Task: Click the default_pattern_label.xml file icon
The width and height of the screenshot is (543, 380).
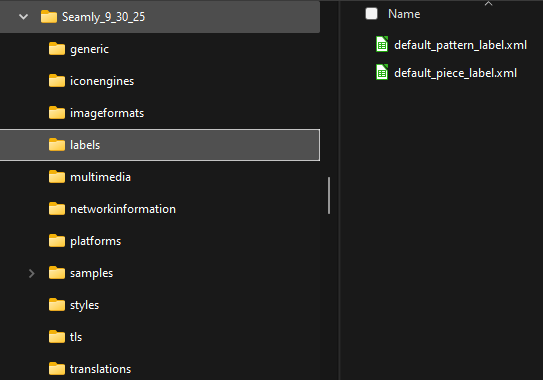Action: (x=382, y=44)
